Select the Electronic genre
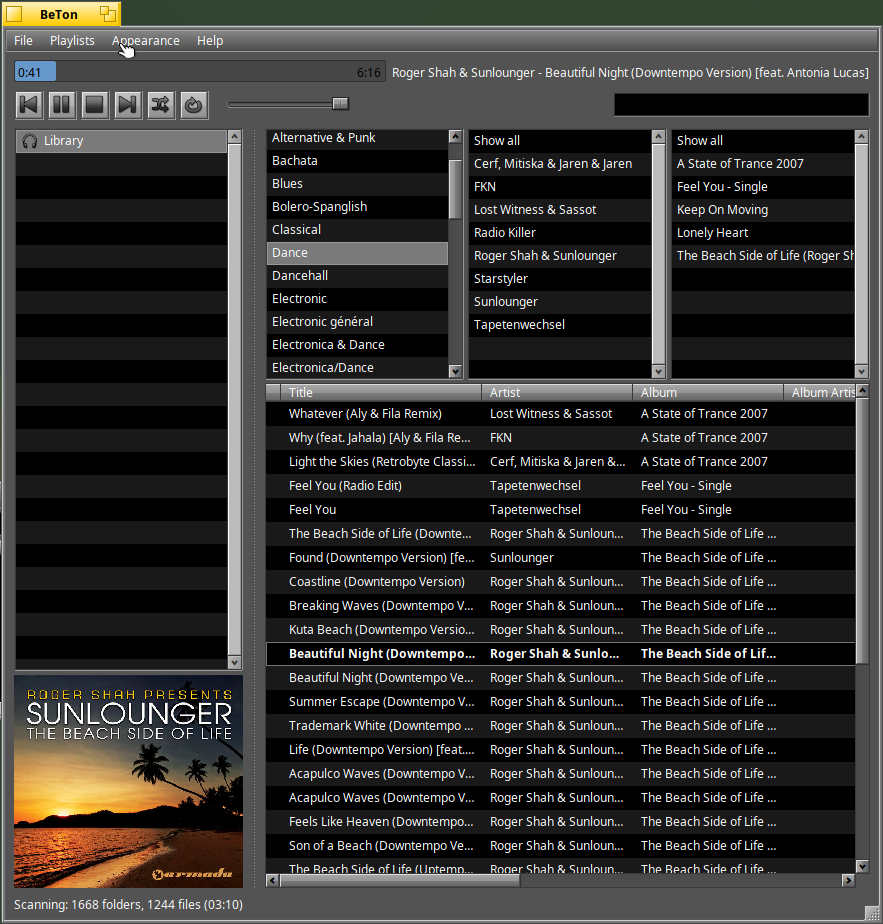The height and width of the screenshot is (924, 883). 300,299
